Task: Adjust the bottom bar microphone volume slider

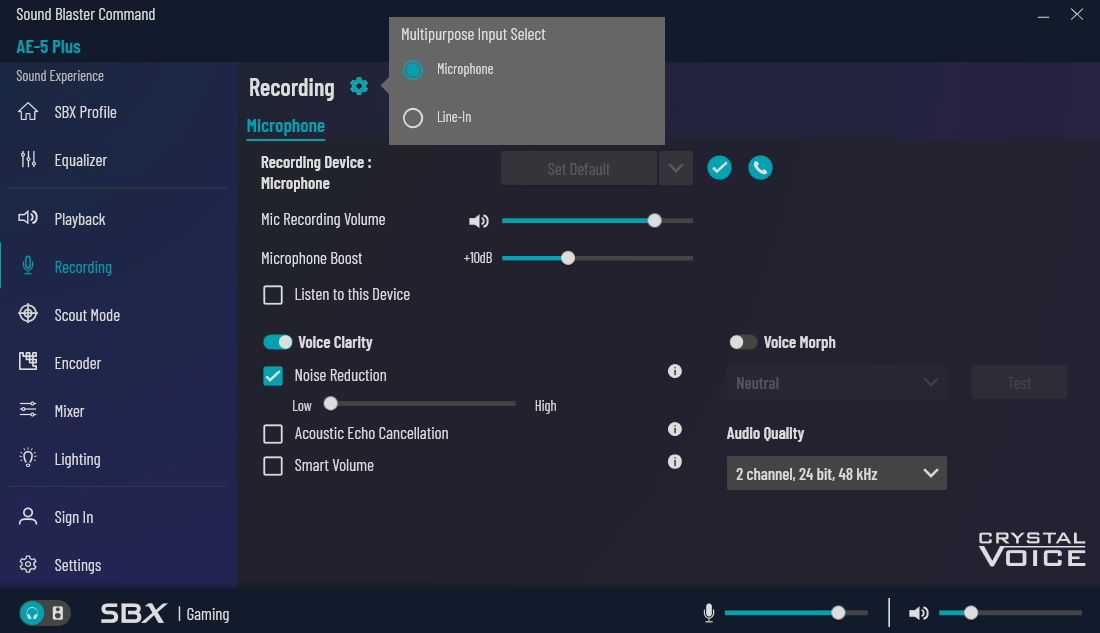Action: pos(796,613)
